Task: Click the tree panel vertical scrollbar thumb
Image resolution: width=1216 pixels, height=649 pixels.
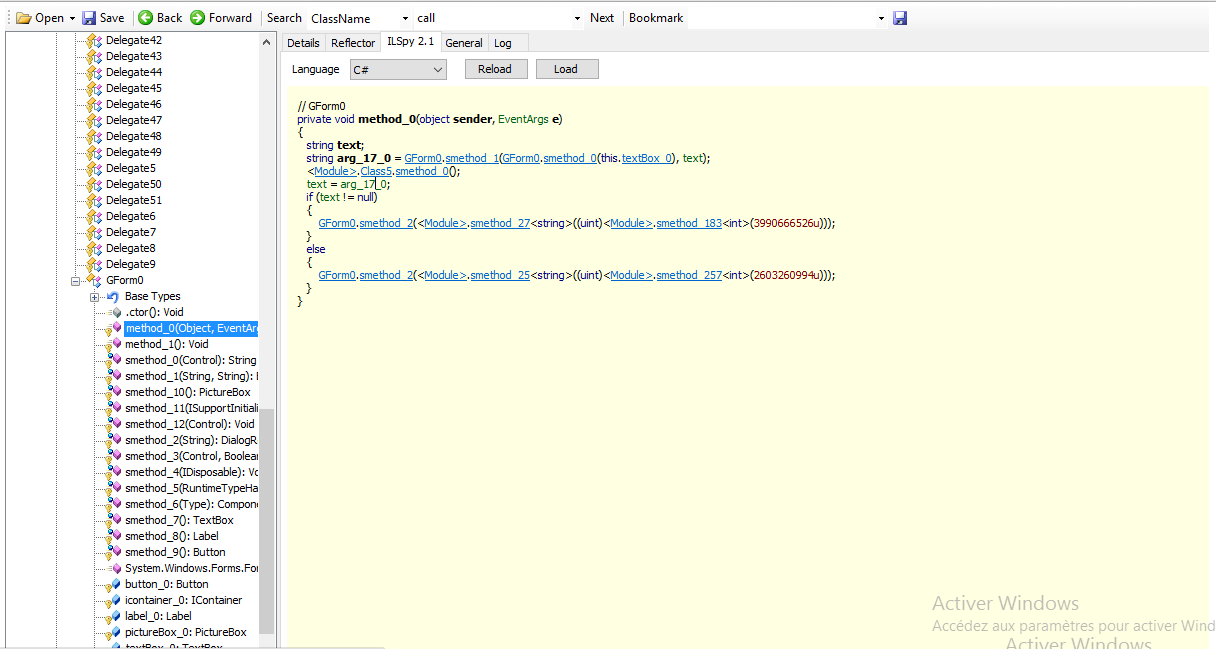Action: (x=267, y=520)
